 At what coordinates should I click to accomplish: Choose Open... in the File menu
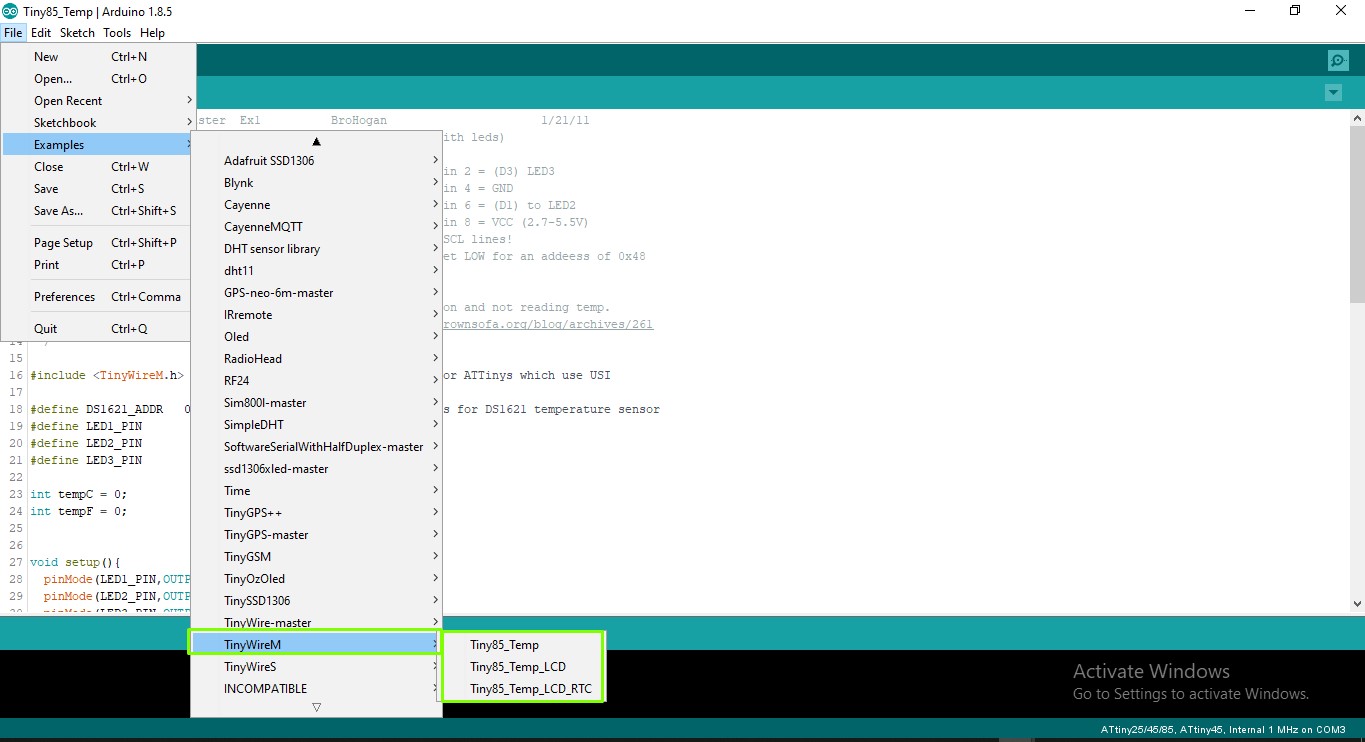pyautogui.click(x=98, y=79)
